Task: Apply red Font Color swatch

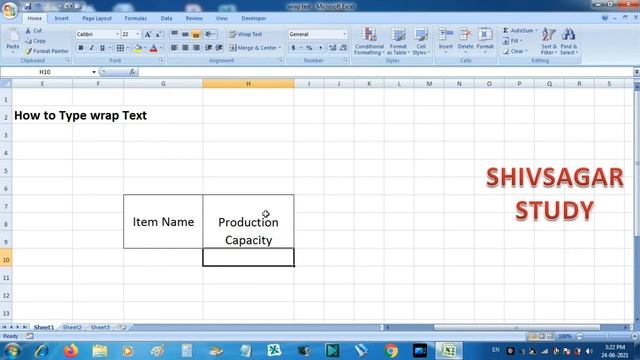Action: pos(153,48)
